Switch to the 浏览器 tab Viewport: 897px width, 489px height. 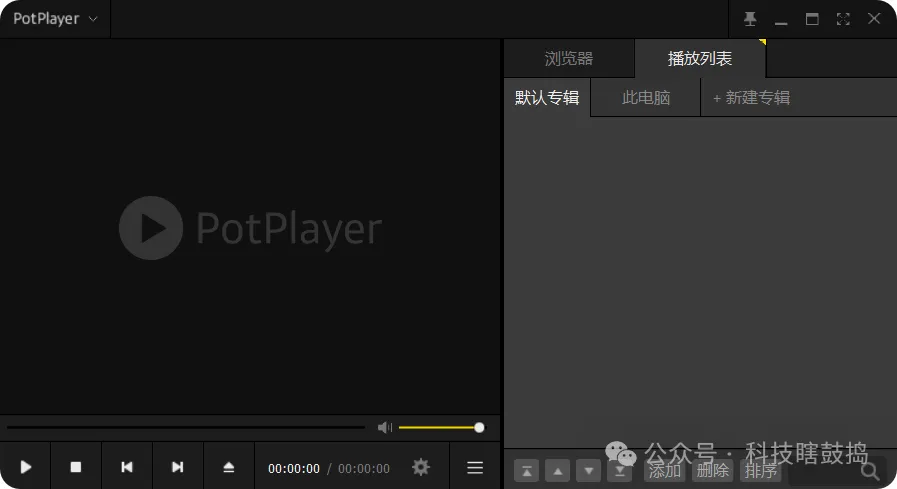click(x=569, y=58)
